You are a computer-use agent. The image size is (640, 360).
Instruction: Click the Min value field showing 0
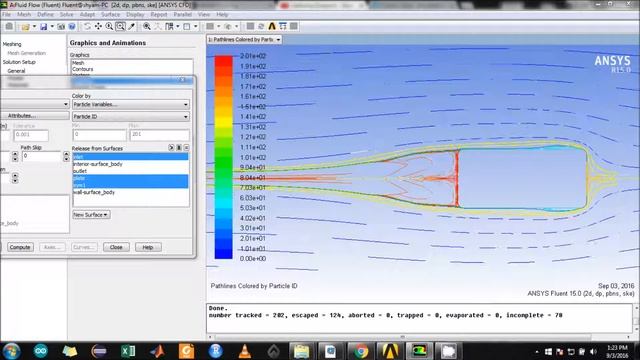(99, 135)
